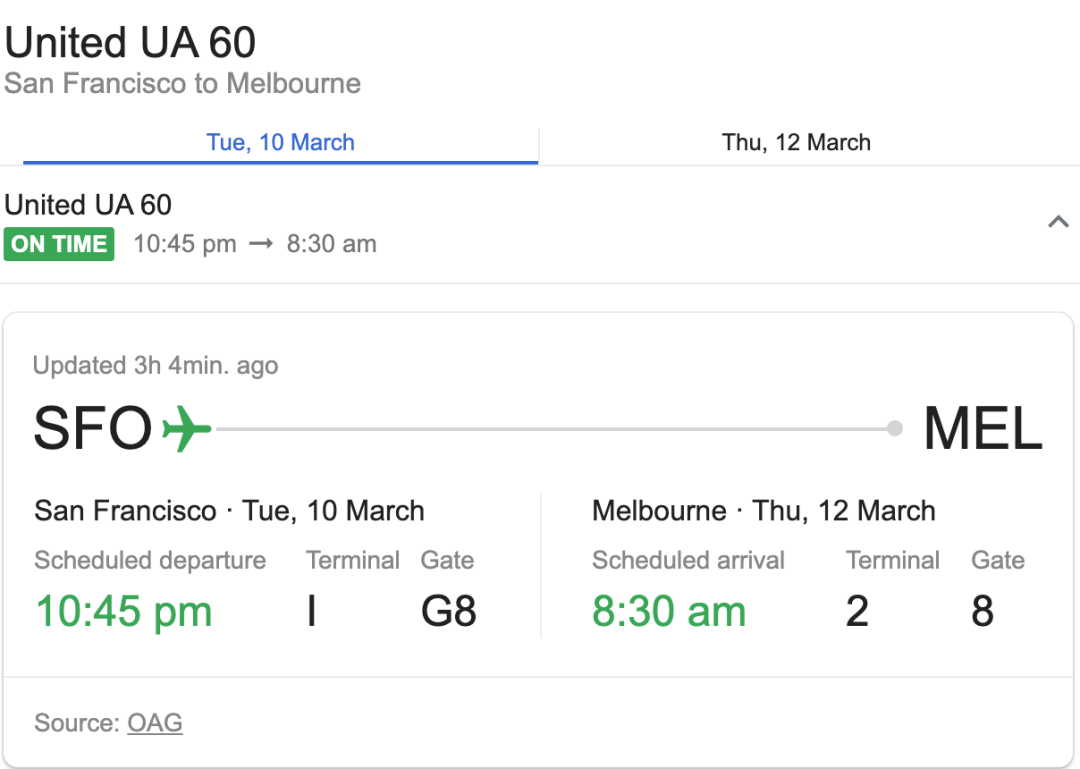The width and height of the screenshot is (1080, 769).
Task: Click "San Francisco · Tue, 10 March" line
Action: [x=229, y=511]
